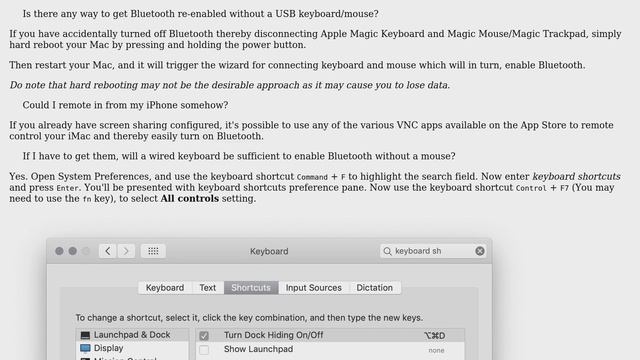
Task: Clear the search field with the X icon
Action: [x=480, y=251]
